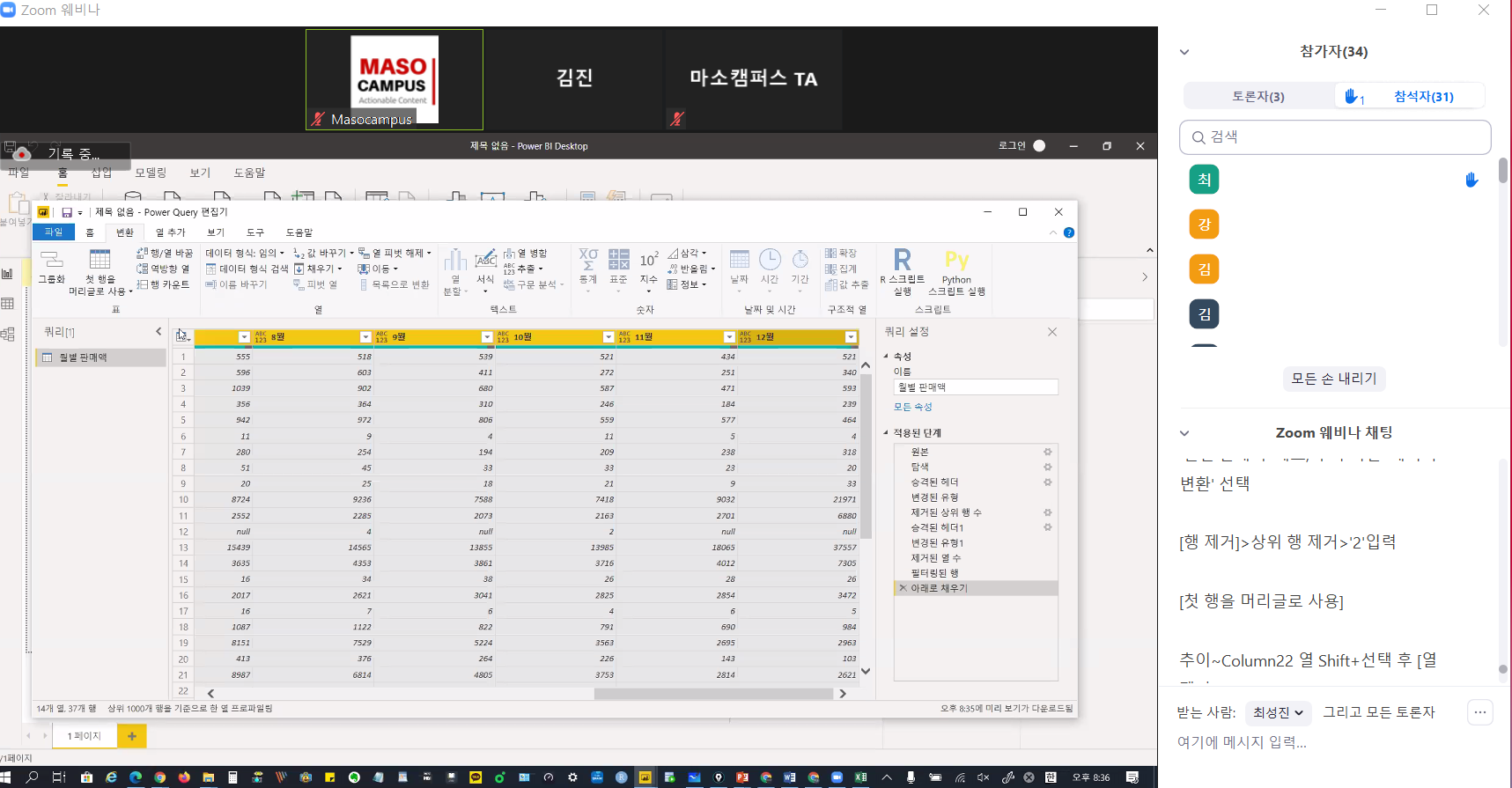Toggle the 로그인 switch in the Power BI title bar
Screen dimensions: 1512x788
pos(1039,146)
